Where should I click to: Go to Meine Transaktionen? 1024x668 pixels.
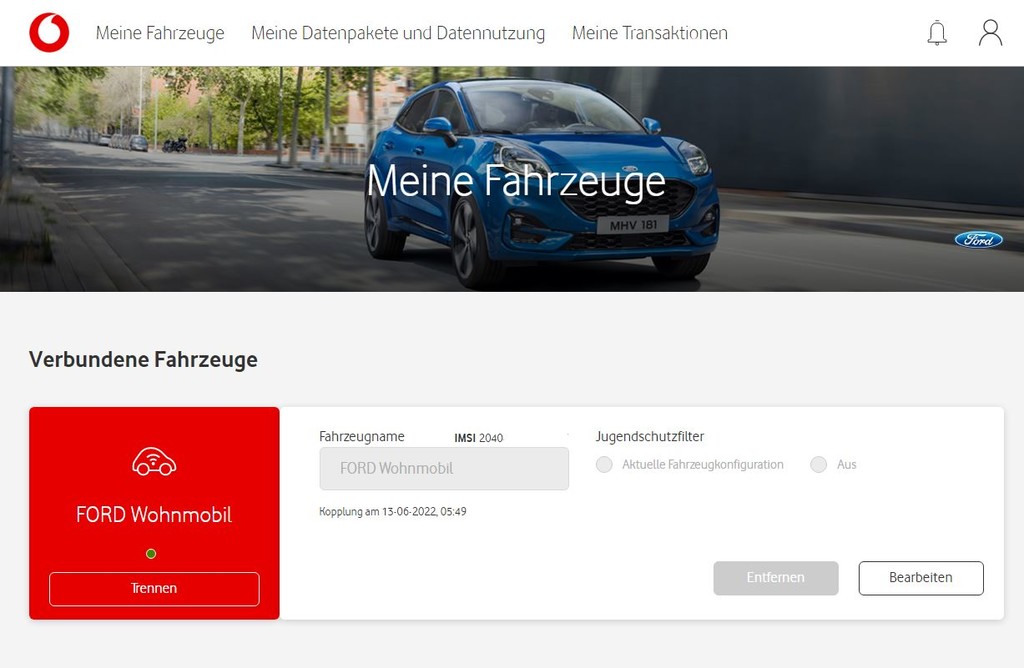[x=650, y=33]
